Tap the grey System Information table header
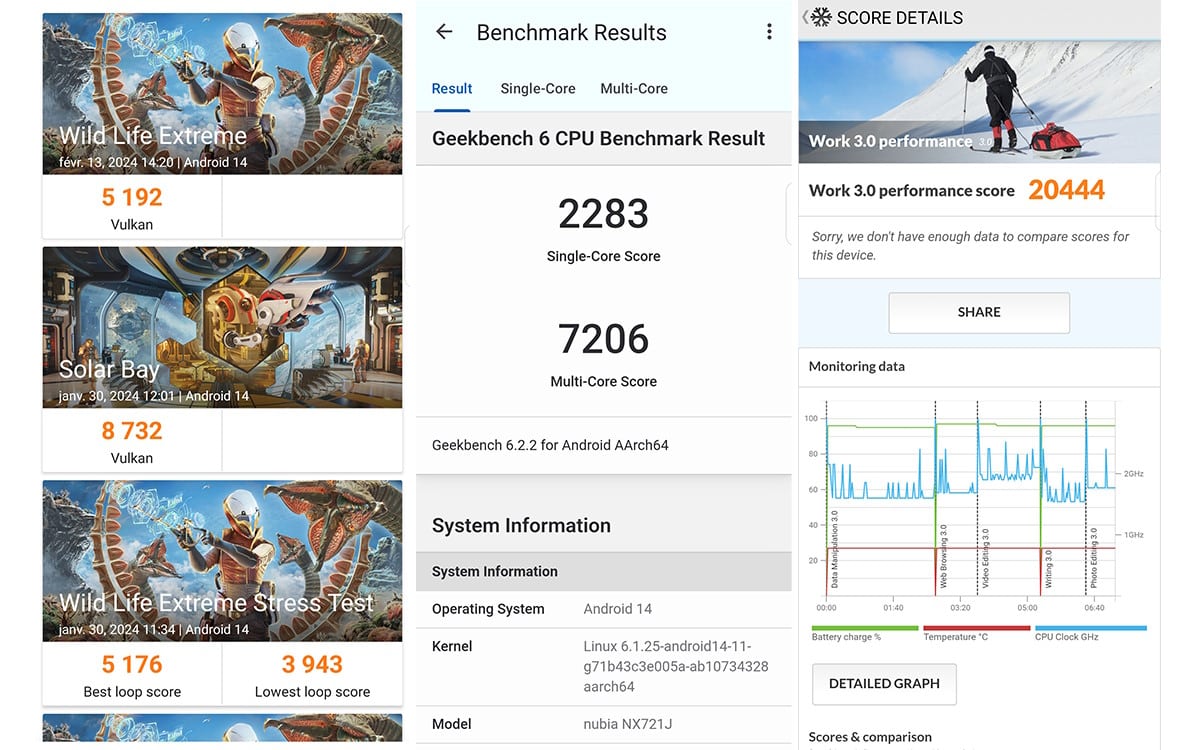 [603, 571]
